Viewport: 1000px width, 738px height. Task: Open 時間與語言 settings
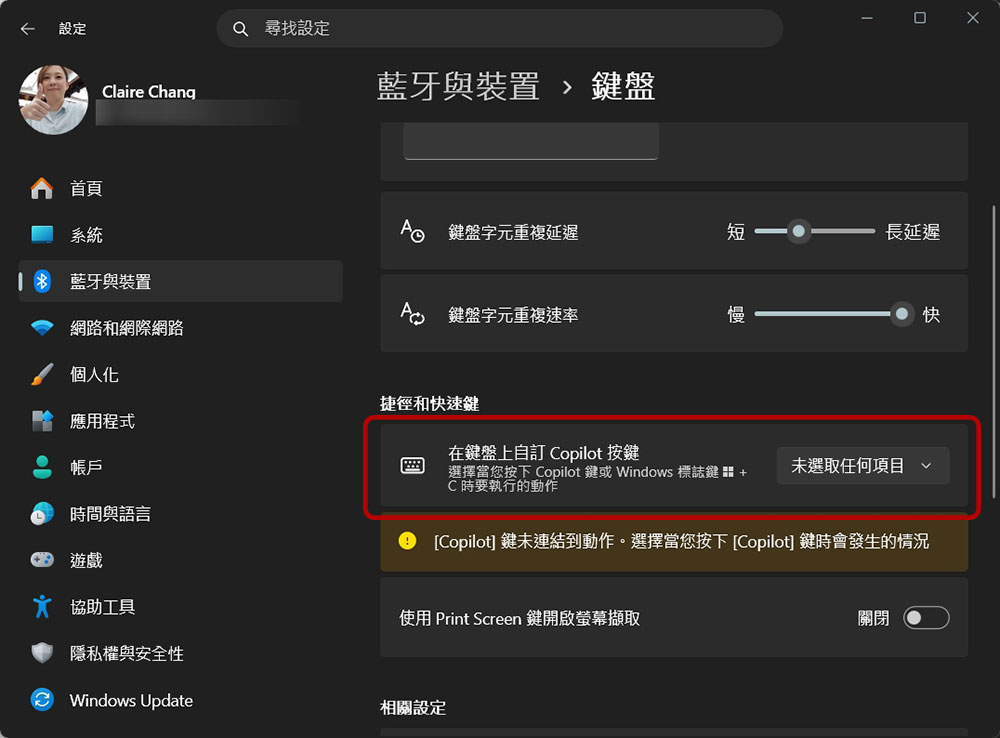pyautogui.click(x=180, y=514)
